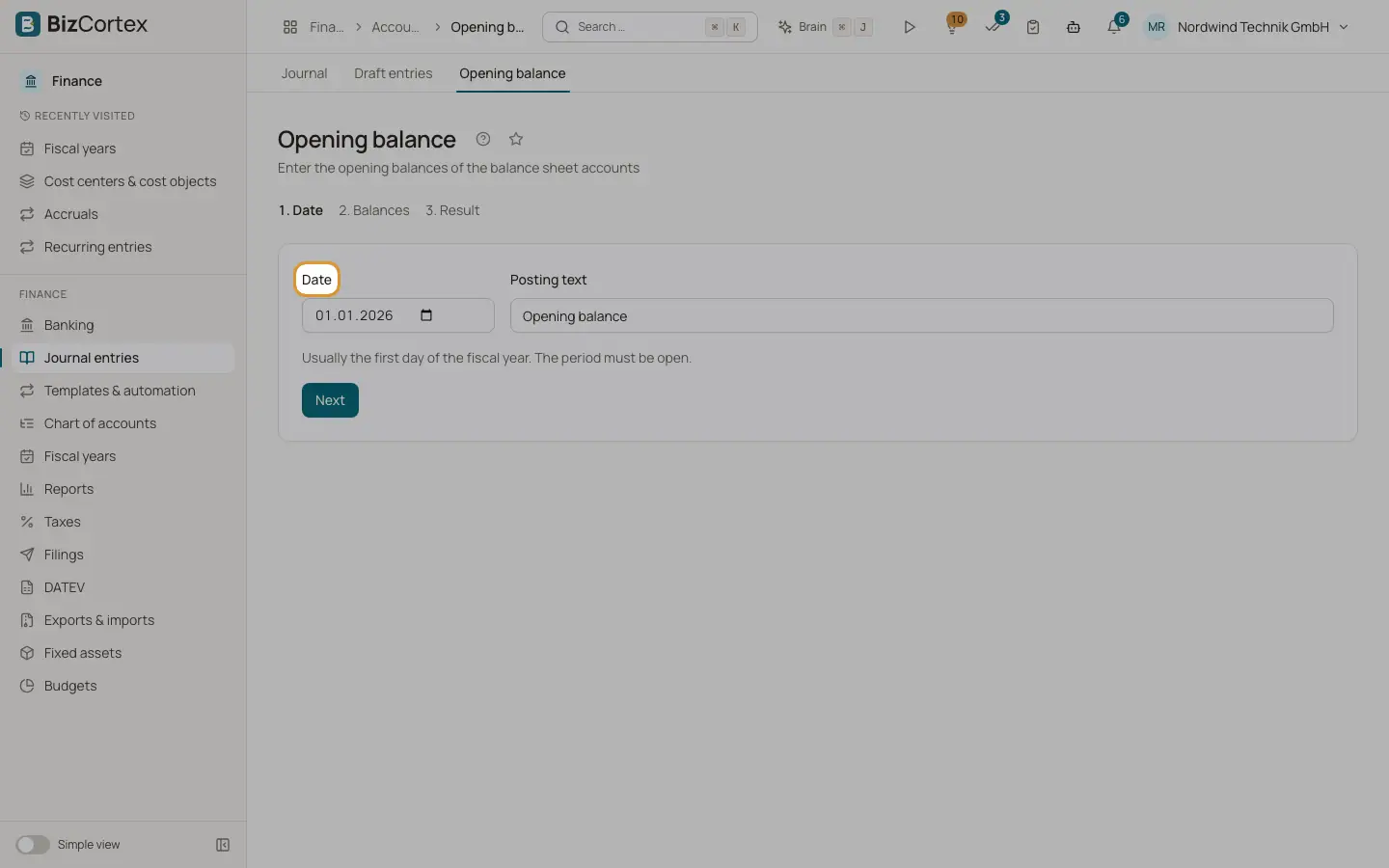Screen dimensions: 1389x868
Task: Click the Posting text input field
Action: 921,315
